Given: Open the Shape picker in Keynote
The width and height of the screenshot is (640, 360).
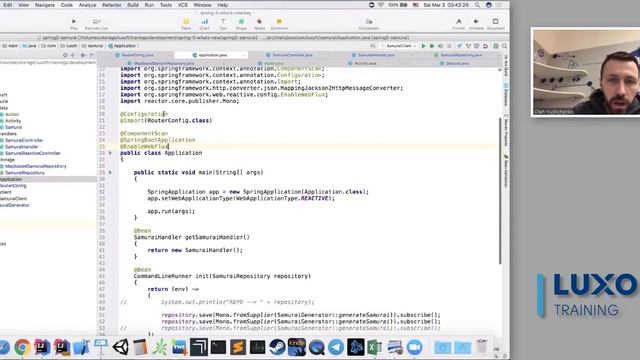Looking at the screenshot, I should 241,24.
